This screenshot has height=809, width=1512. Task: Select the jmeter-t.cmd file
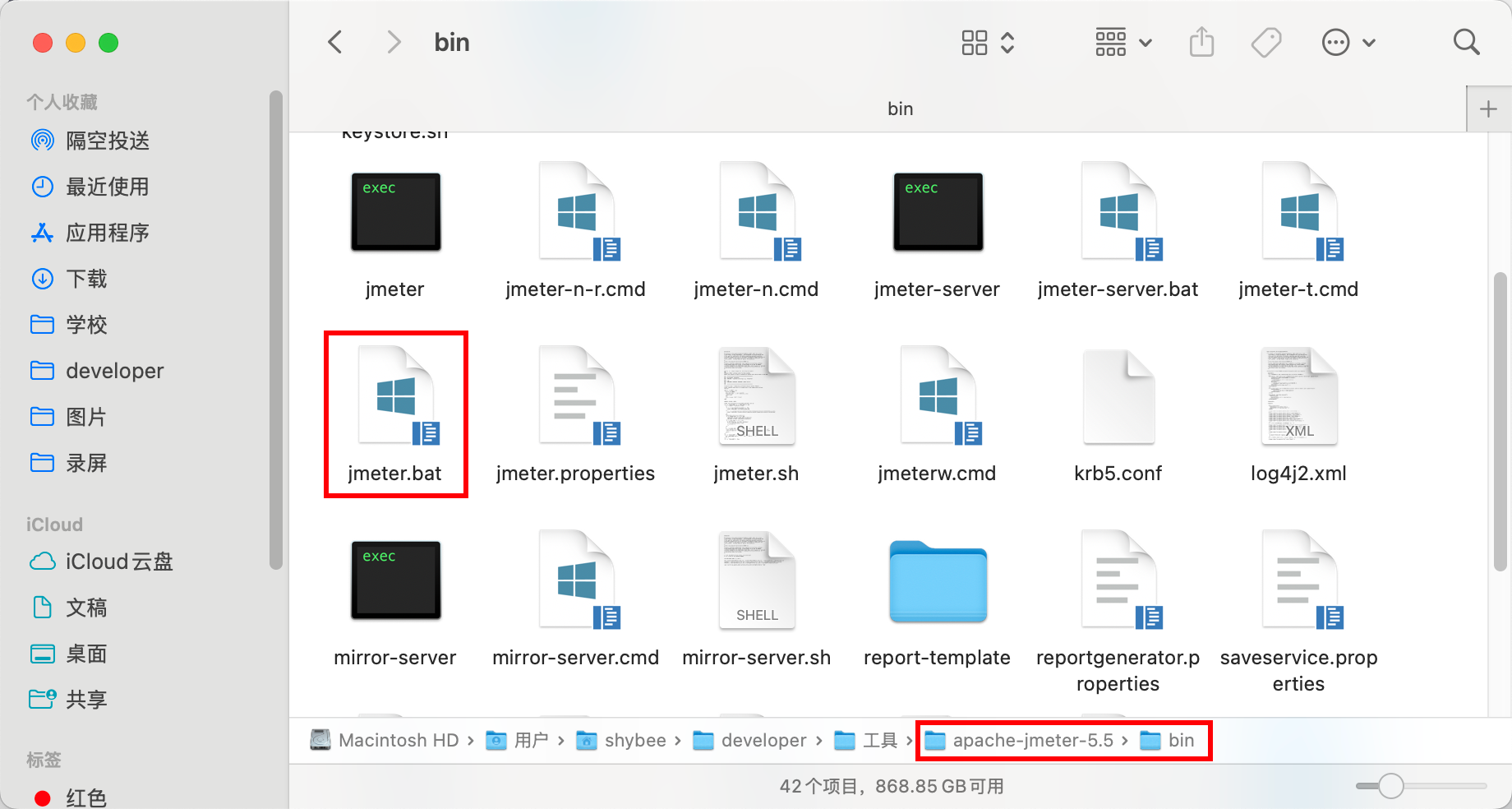pos(1298,232)
